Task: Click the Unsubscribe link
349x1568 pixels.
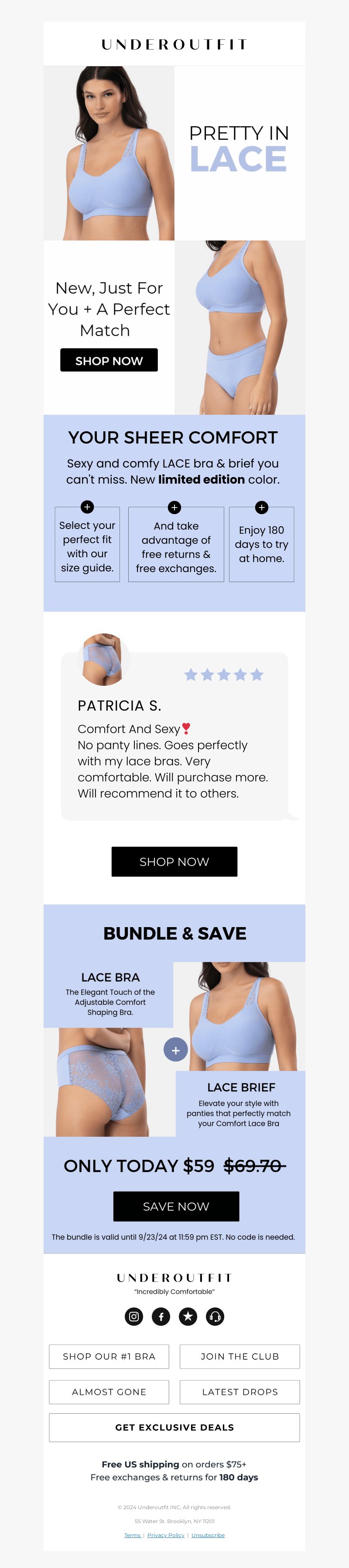Action: [x=208, y=1535]
